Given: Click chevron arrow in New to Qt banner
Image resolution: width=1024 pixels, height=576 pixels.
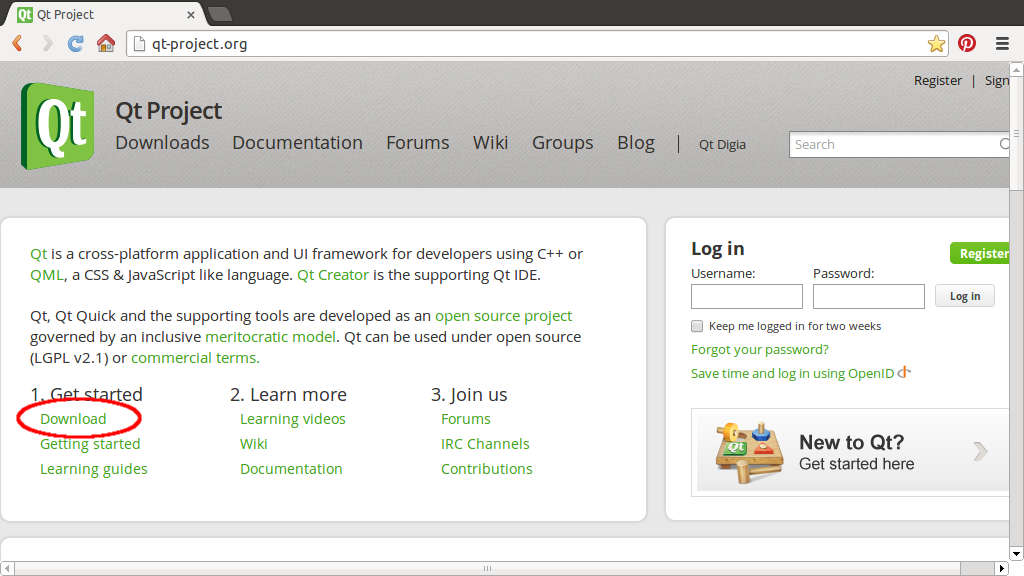Looking at the screenshot, I should click(x=980, y=451).
